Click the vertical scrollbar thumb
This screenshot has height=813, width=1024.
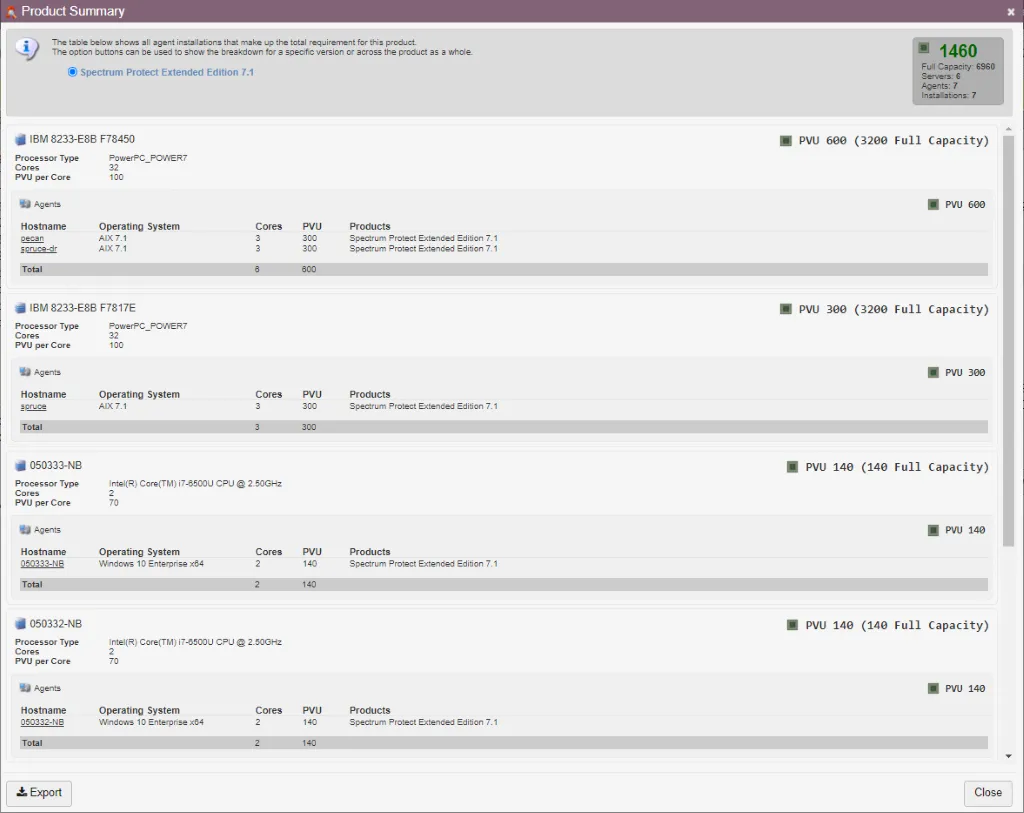[x=1008, y=341]
